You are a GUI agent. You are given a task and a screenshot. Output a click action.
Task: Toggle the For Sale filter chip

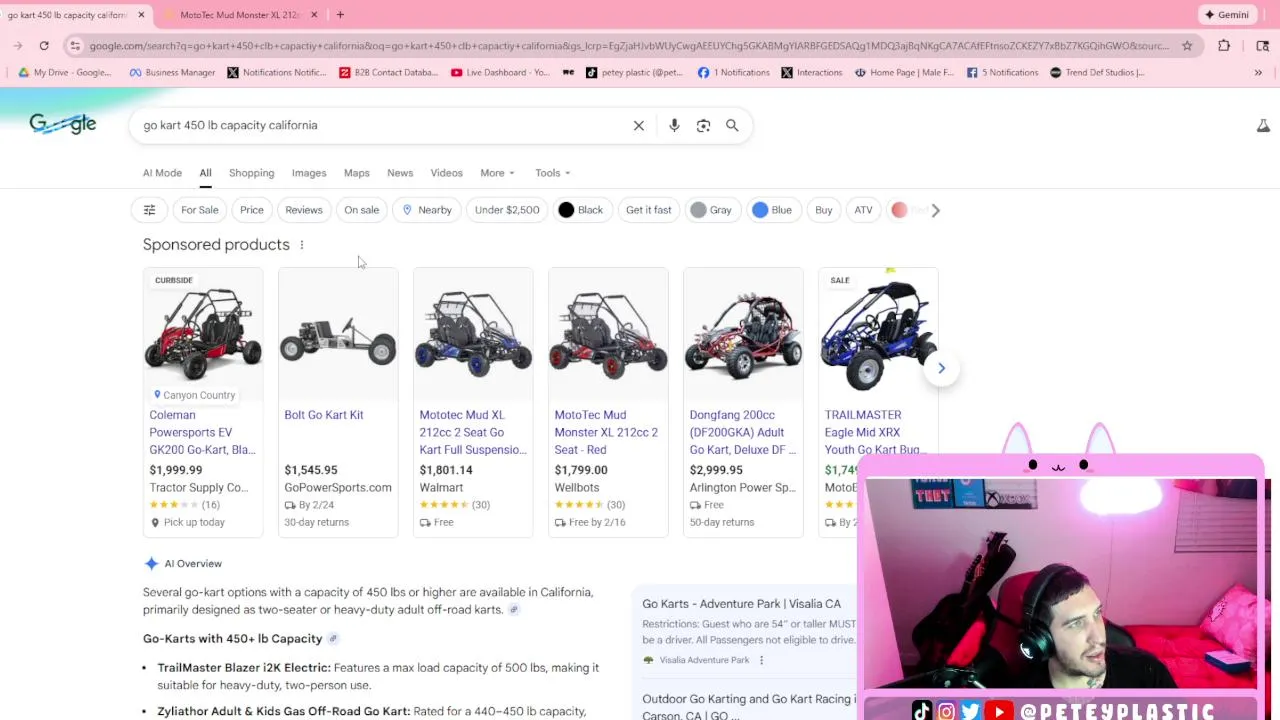tap(199, 210)
